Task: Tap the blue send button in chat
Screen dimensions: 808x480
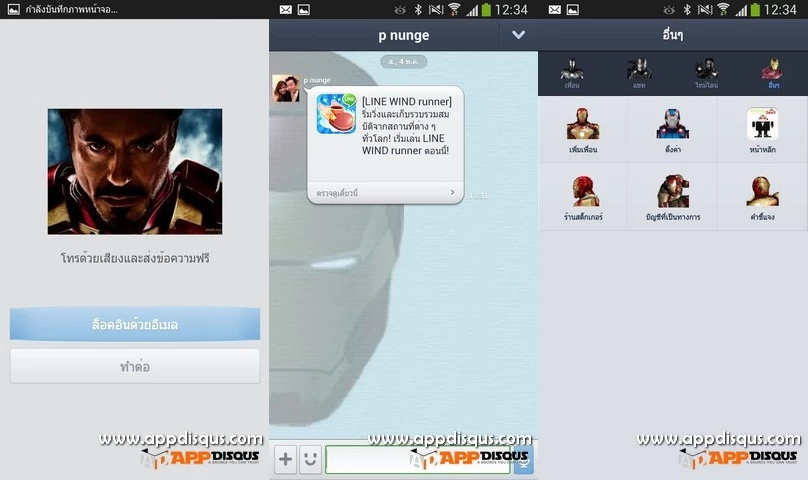Action: click(x=524, y=459)
